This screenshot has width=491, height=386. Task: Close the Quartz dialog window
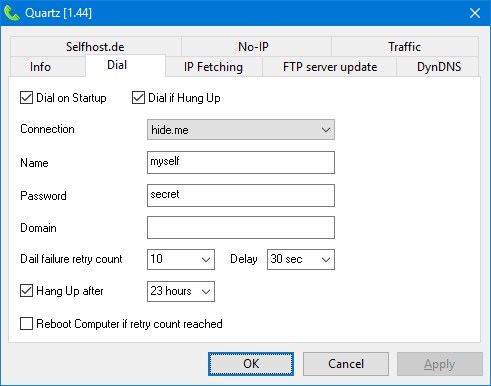click(475, 13)
